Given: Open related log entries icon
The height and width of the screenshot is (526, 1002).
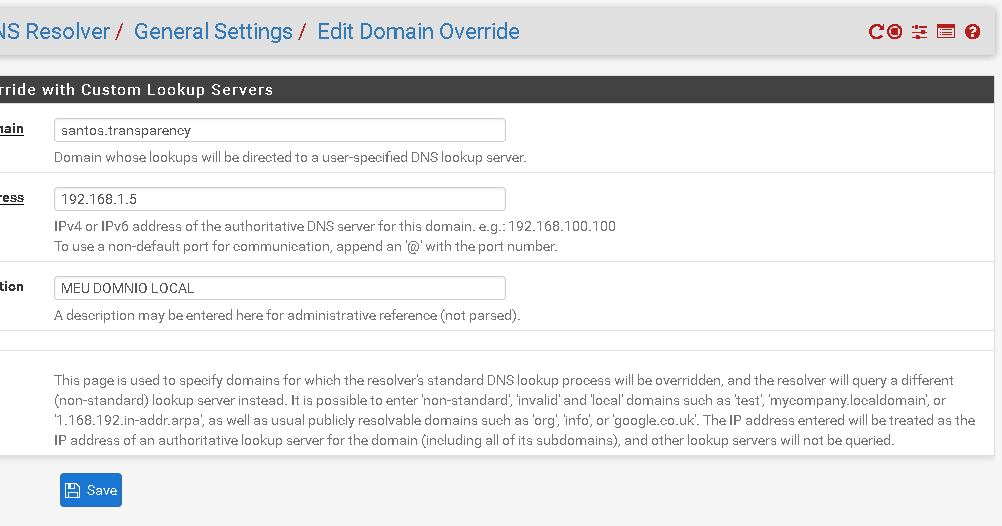Looking at the screenshot, I should pos(946,31).
